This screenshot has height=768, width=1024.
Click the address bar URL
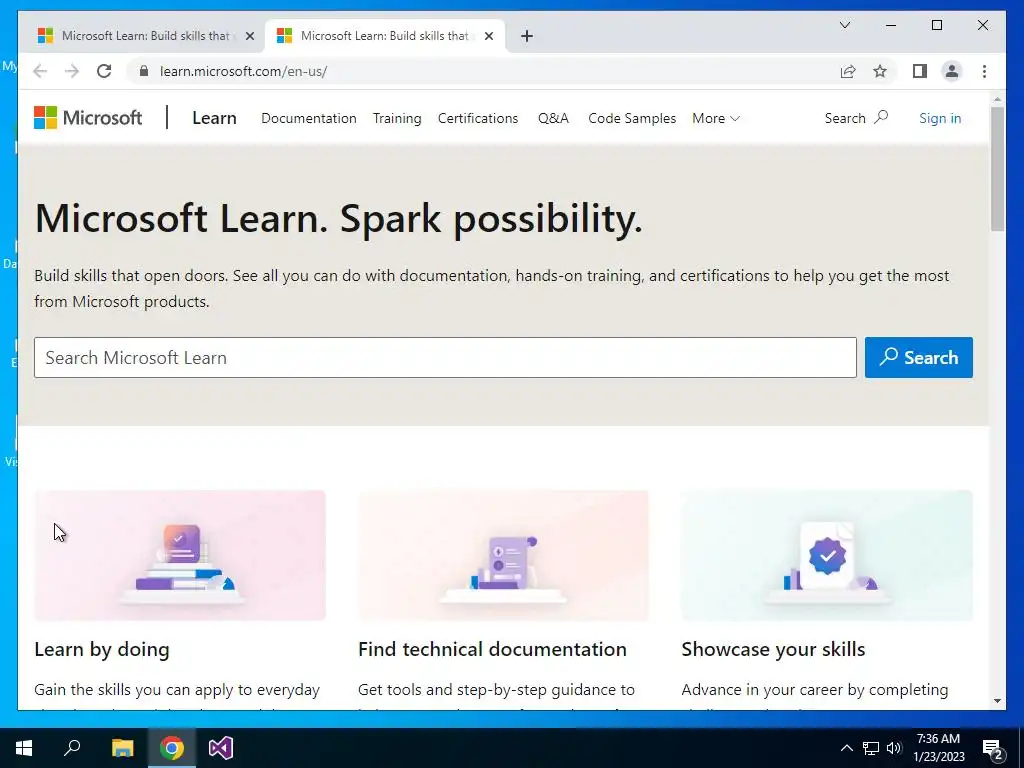[244, 71]
